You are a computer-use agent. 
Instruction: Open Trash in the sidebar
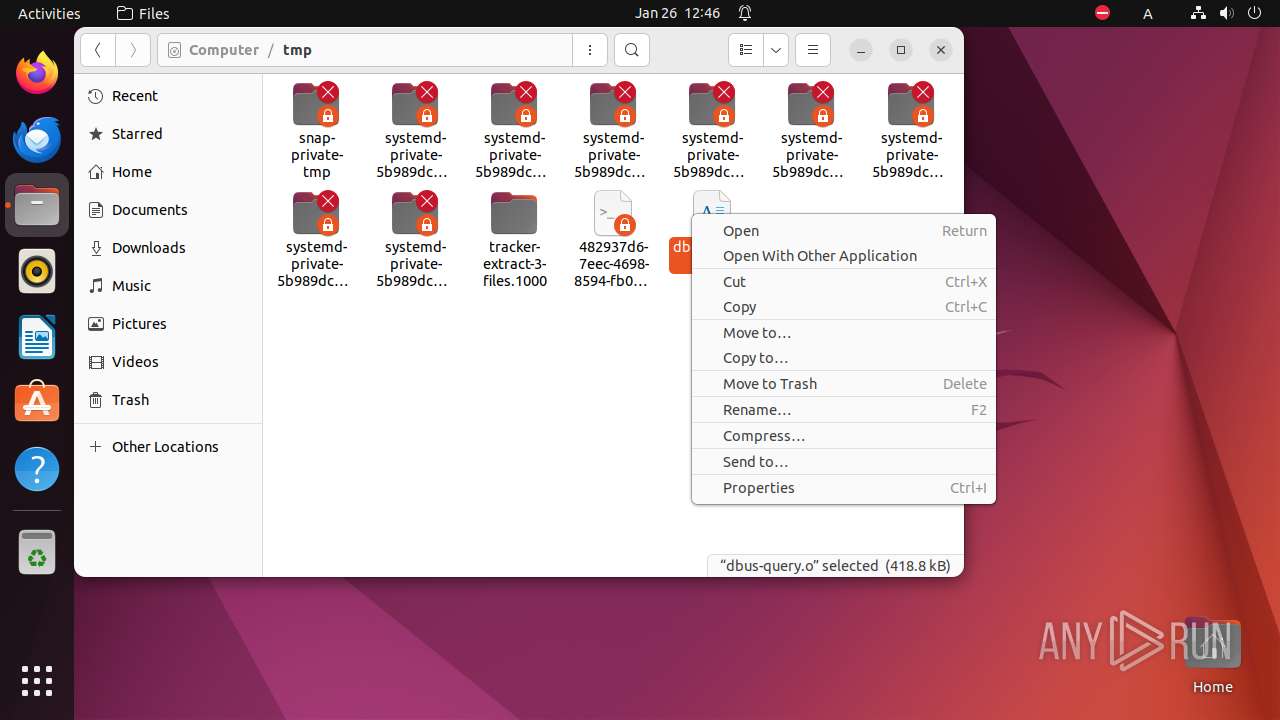[168, 400]
